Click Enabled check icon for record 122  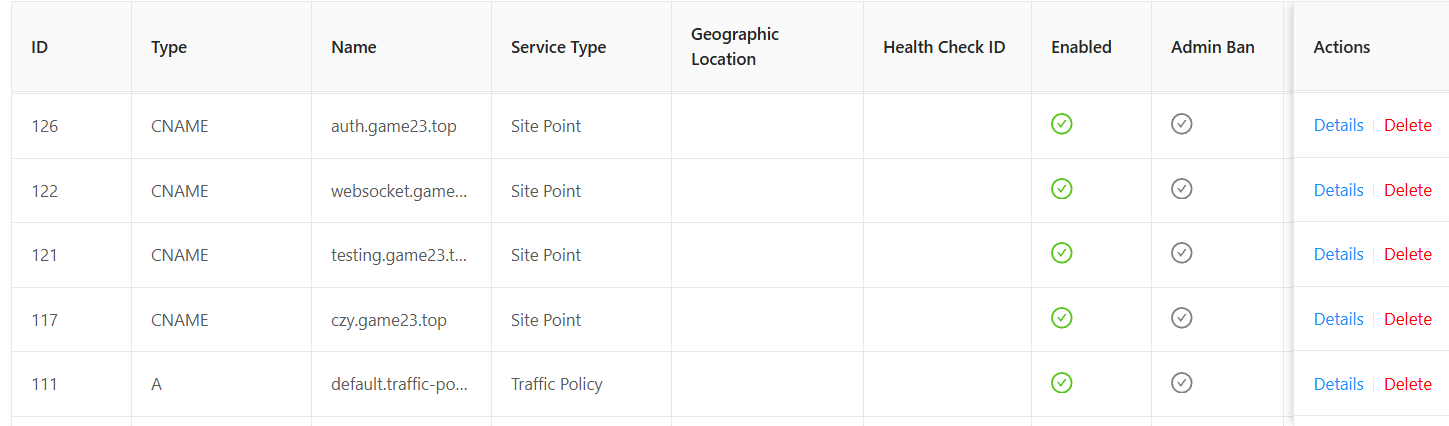pos(1061,189)
